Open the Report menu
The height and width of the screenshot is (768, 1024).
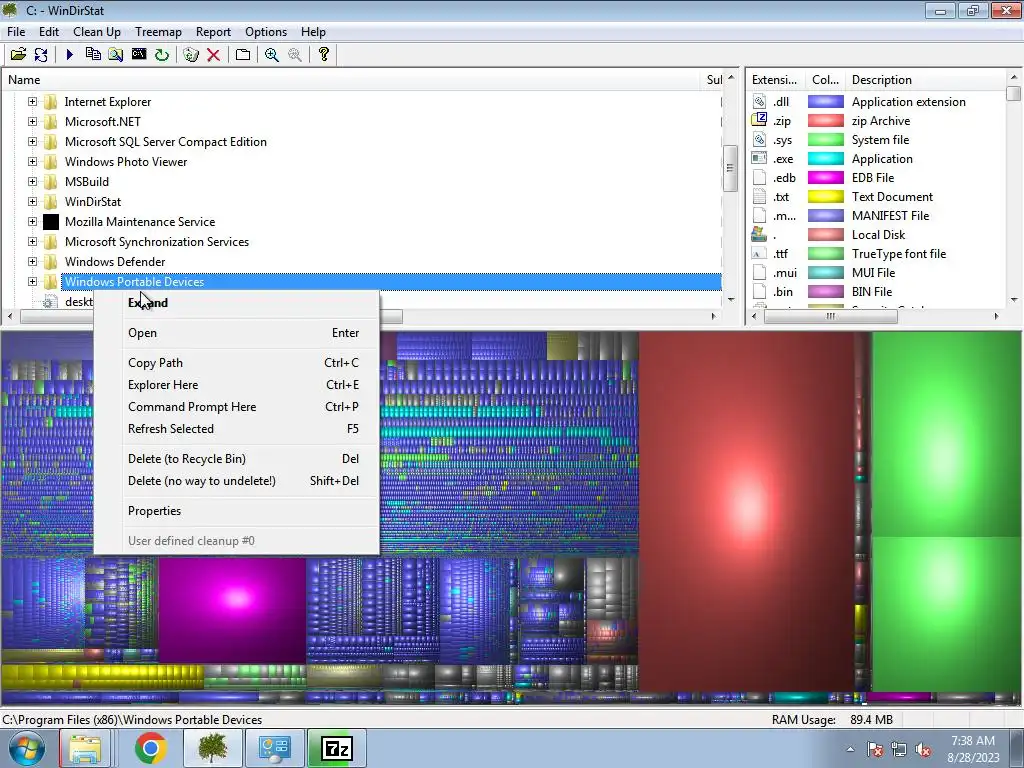pyautogui.click(x=214, y=32)
